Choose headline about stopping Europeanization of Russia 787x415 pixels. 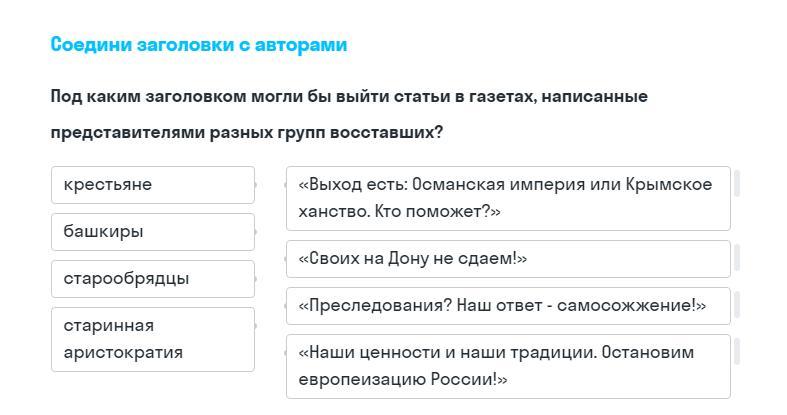[507, 366]
